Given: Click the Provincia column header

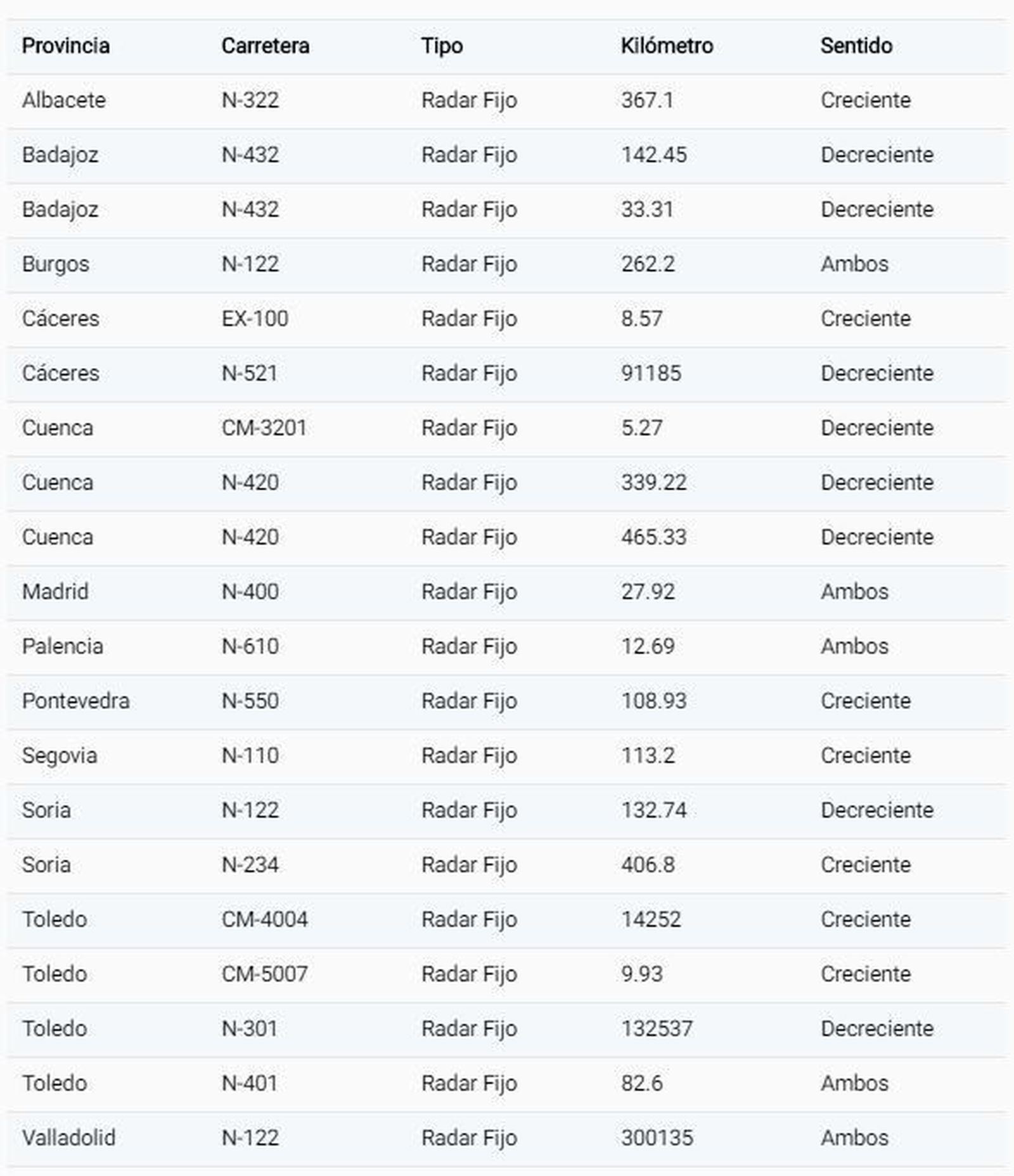Looking at the screenshot, I should tap(65, 46).
